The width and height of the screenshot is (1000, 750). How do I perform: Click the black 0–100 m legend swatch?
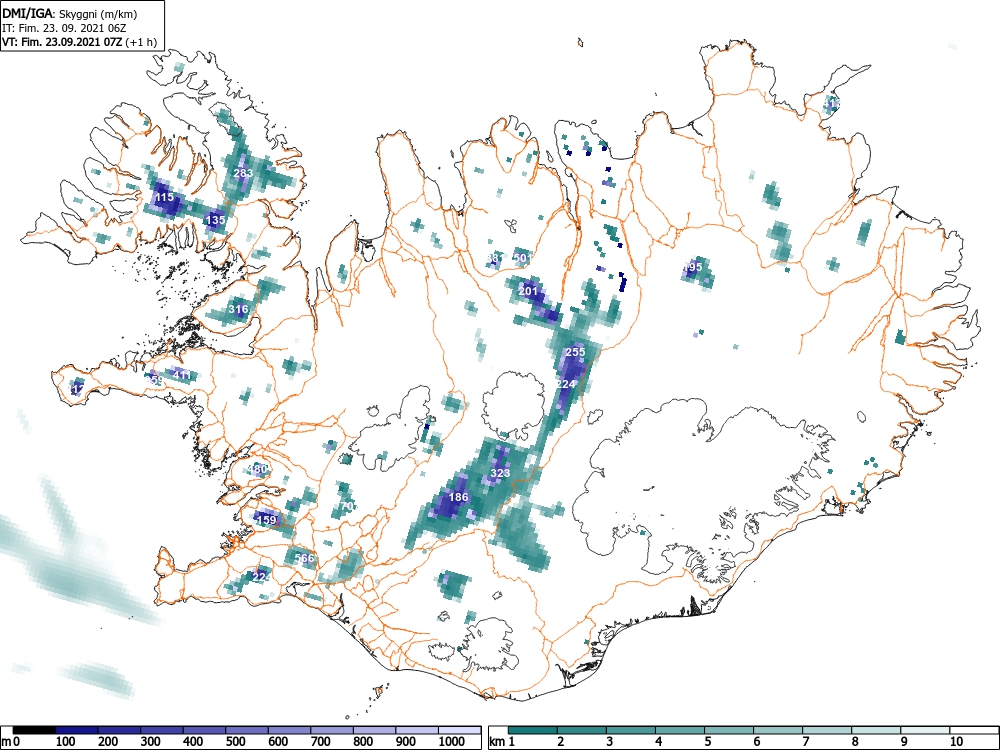(34, 730)
